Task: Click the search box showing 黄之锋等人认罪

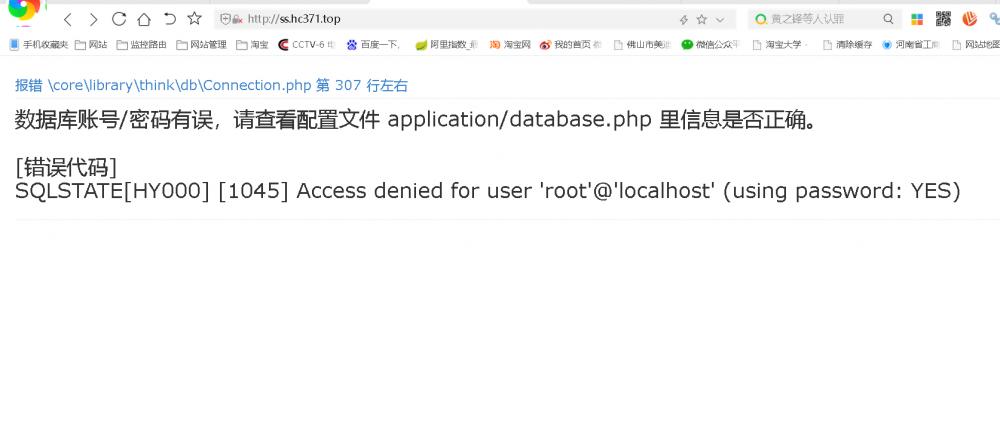Action: [825, 19]
